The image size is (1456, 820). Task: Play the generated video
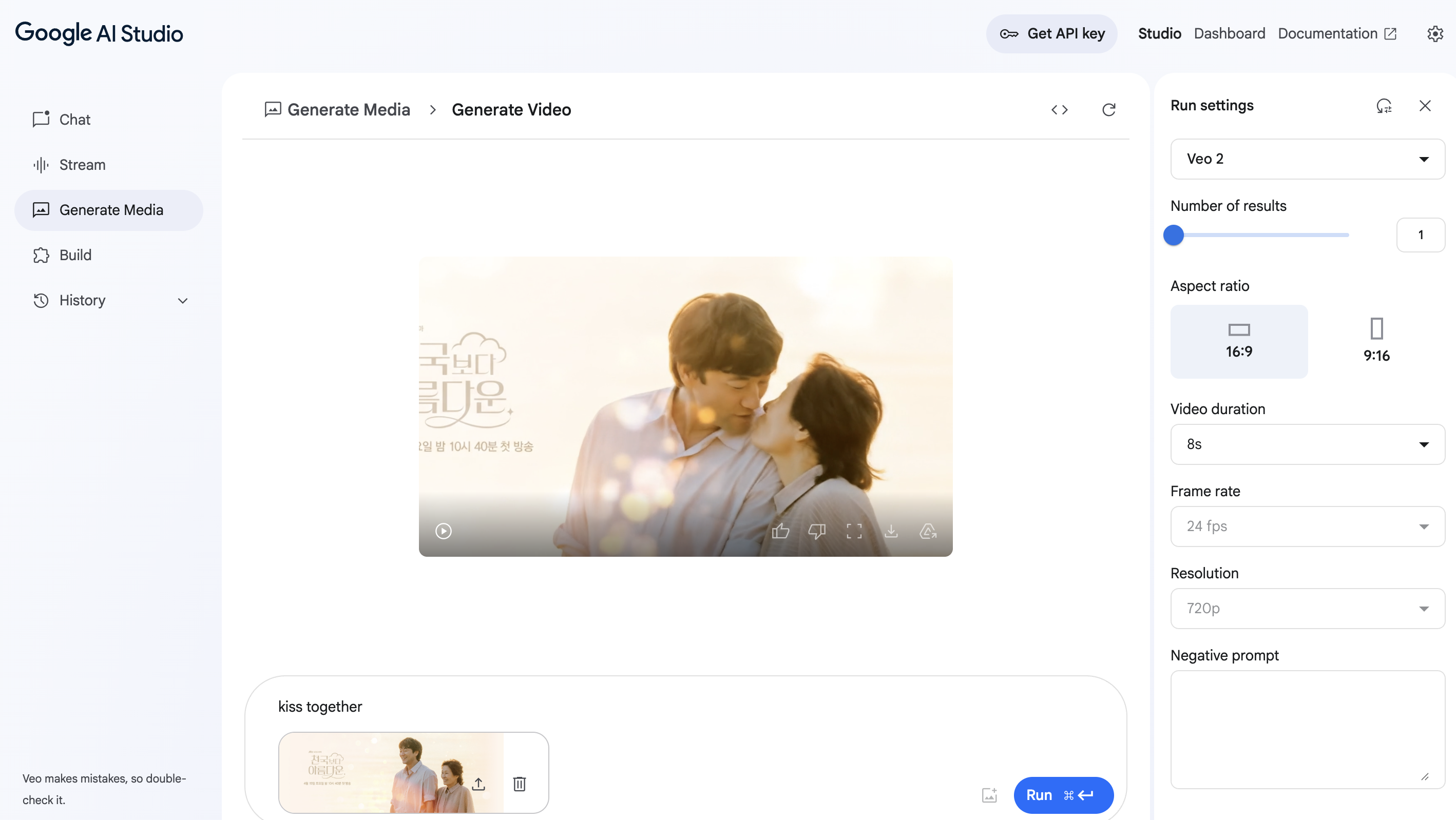[443, 531]
